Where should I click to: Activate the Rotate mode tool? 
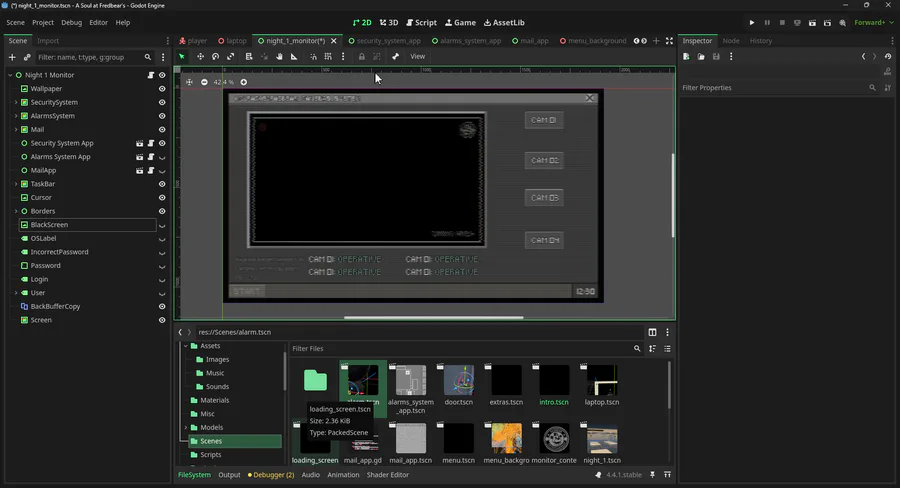[215, 57]
